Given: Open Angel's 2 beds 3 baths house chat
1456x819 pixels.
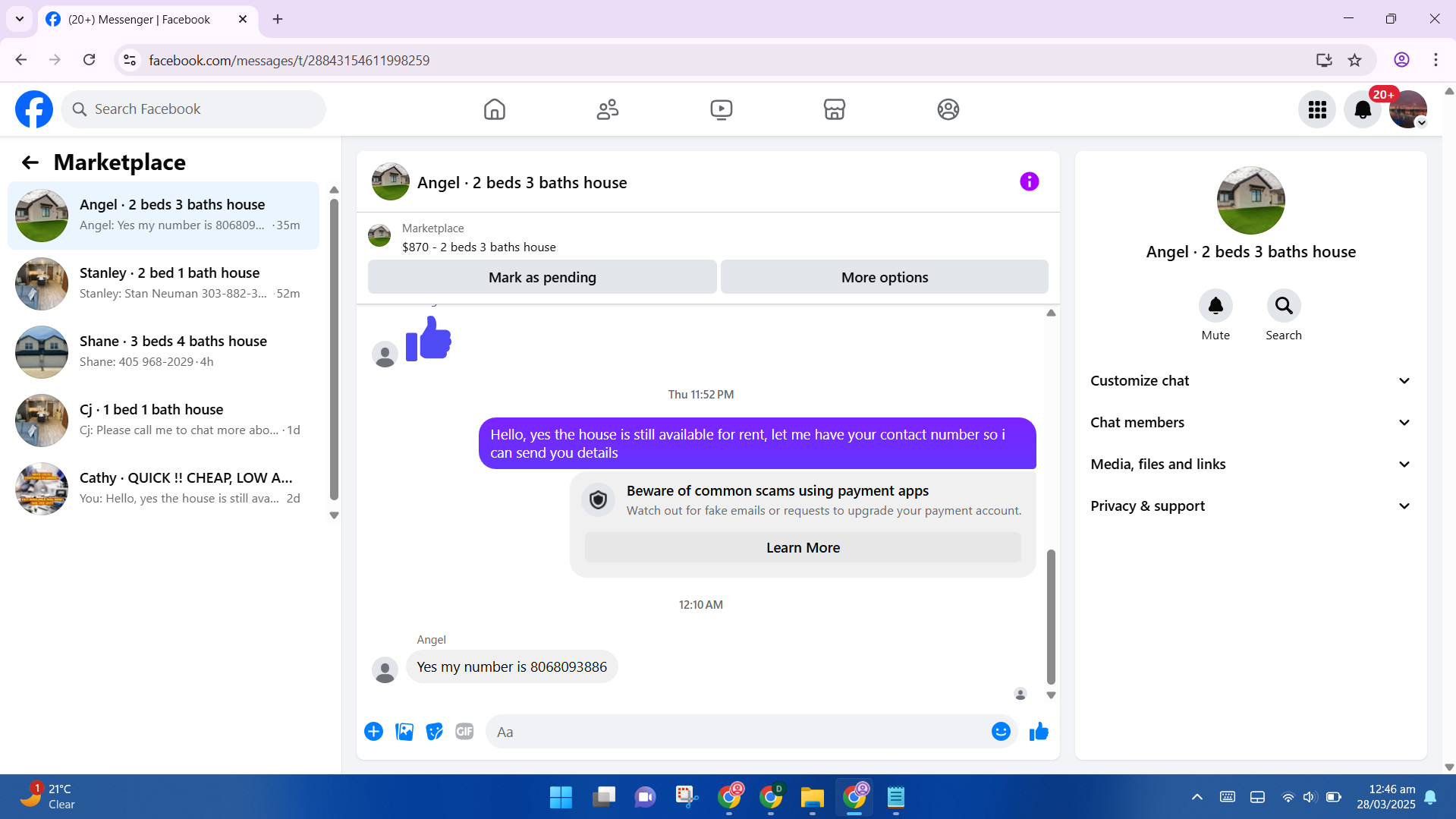Looking at the screenshot, I should (163, 216).
